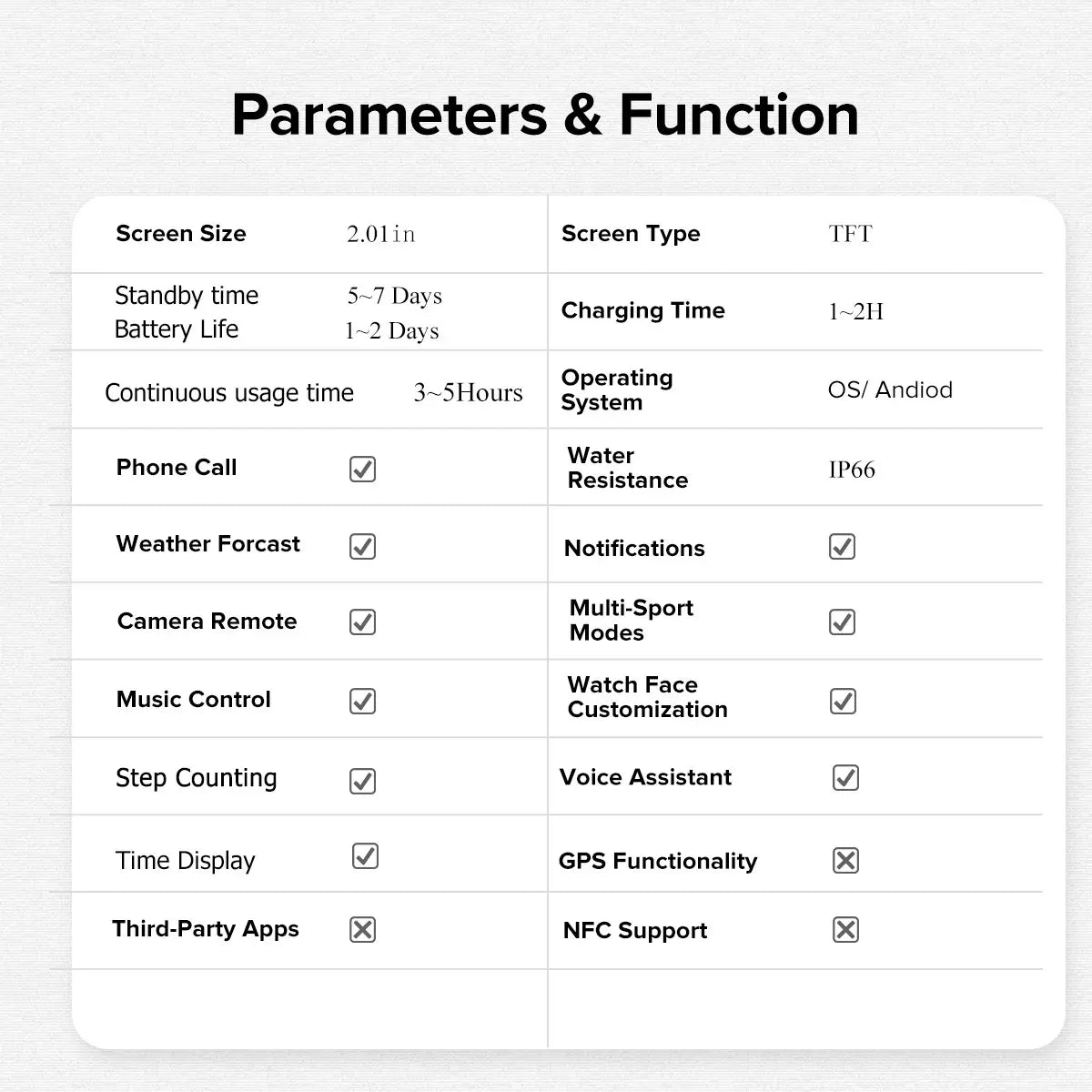This screenshot has height=1092, width=1092.
Task: Toggle the Notifications checkbox
Action: click(842, 547)
